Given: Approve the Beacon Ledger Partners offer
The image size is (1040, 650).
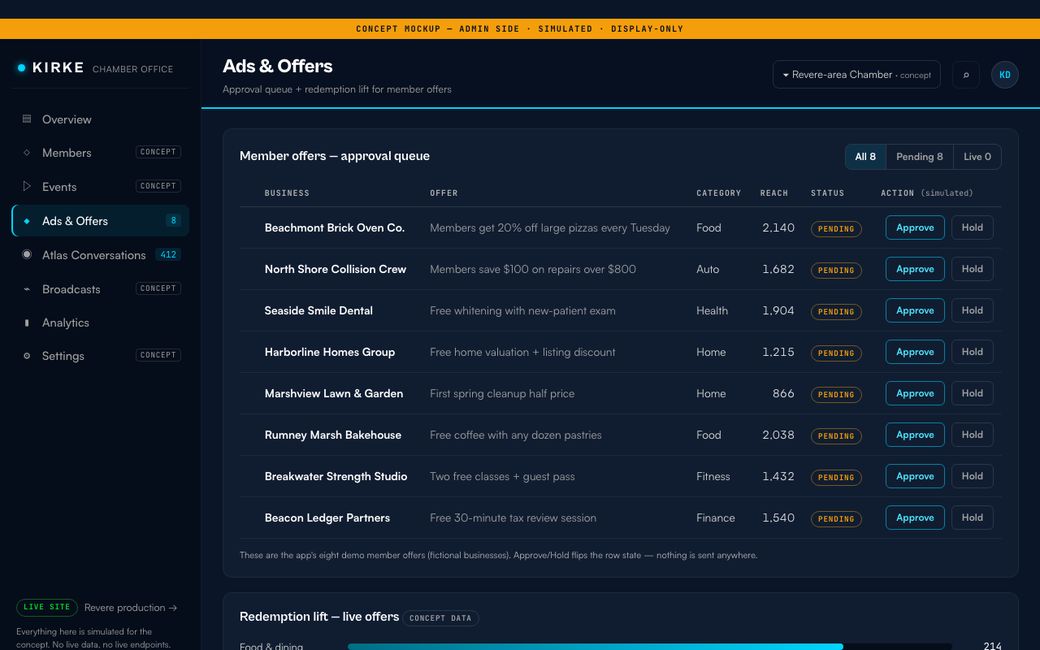Looking at the screenshot, I should (x=915, y=518).
